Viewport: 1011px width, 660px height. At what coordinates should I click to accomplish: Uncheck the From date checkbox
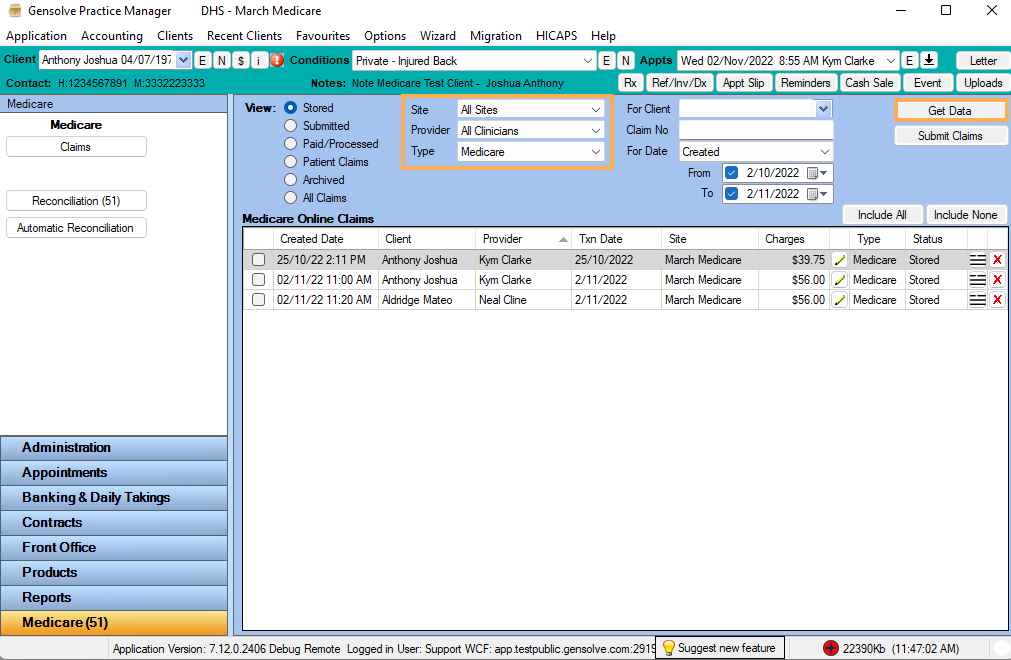[731, 173]
